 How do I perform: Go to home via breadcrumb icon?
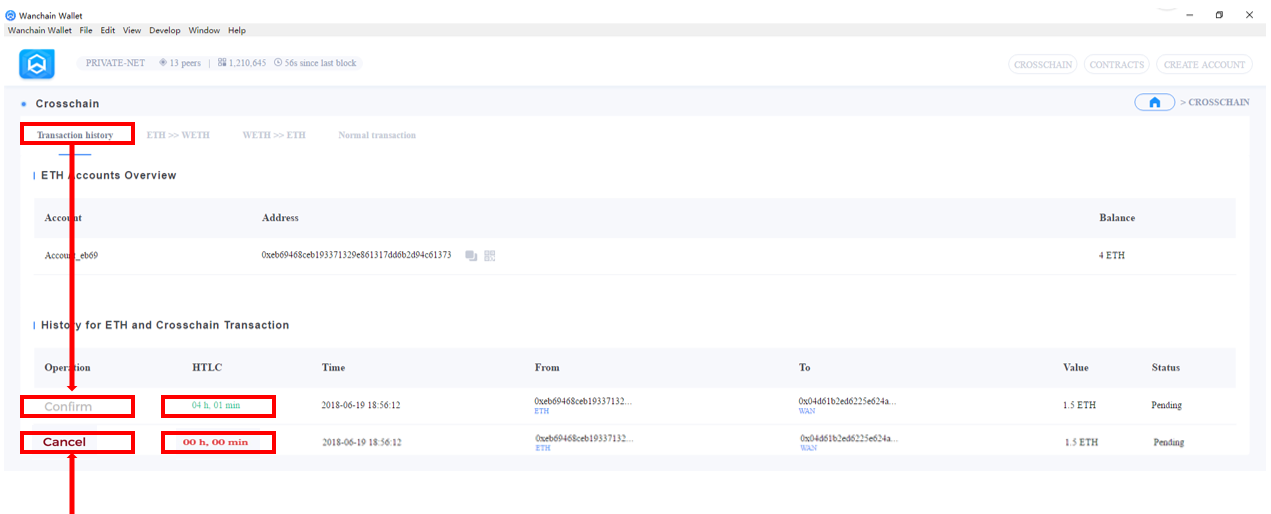click(1154, 102)
